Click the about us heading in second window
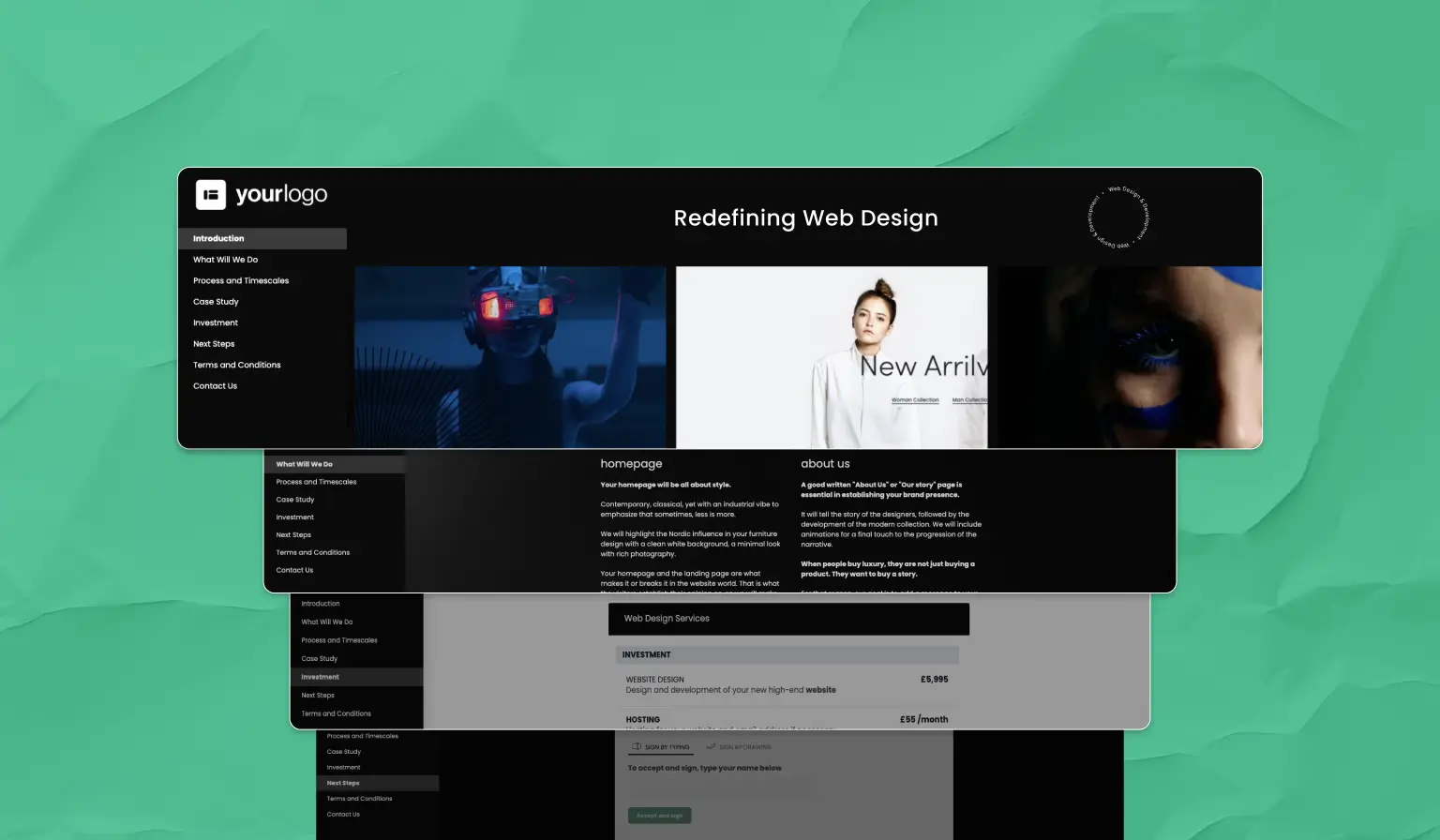The image size is (1440, 840). point(825,464)
